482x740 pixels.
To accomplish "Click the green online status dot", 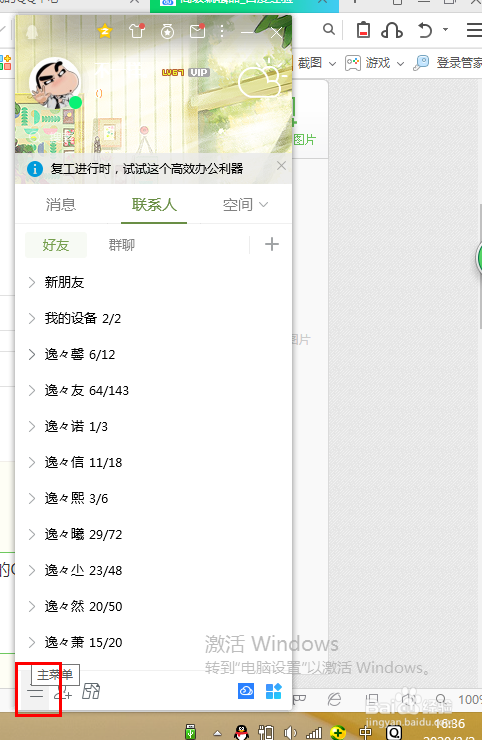I will [x=75, y=102].
